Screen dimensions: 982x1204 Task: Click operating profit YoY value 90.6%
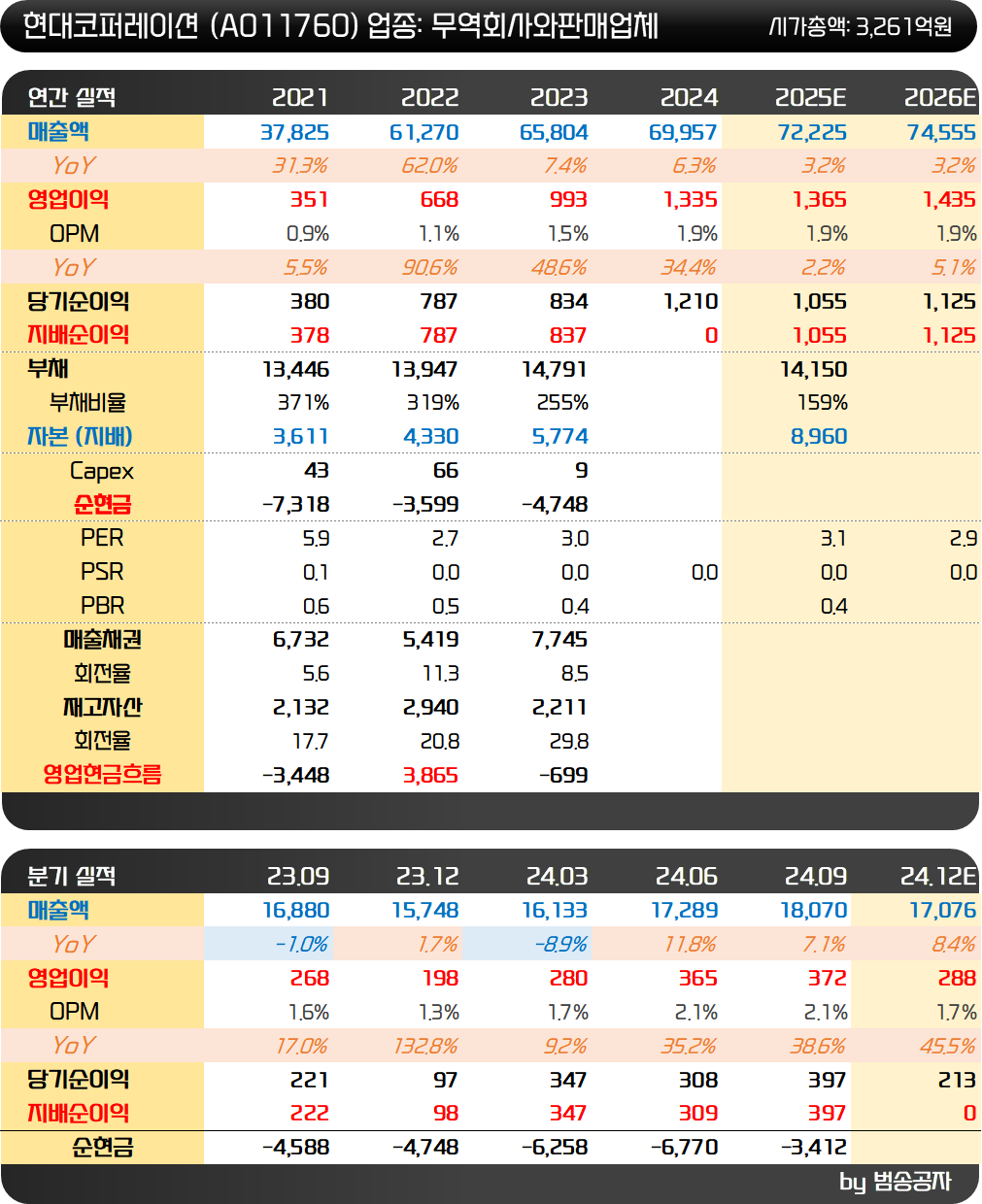429,268
